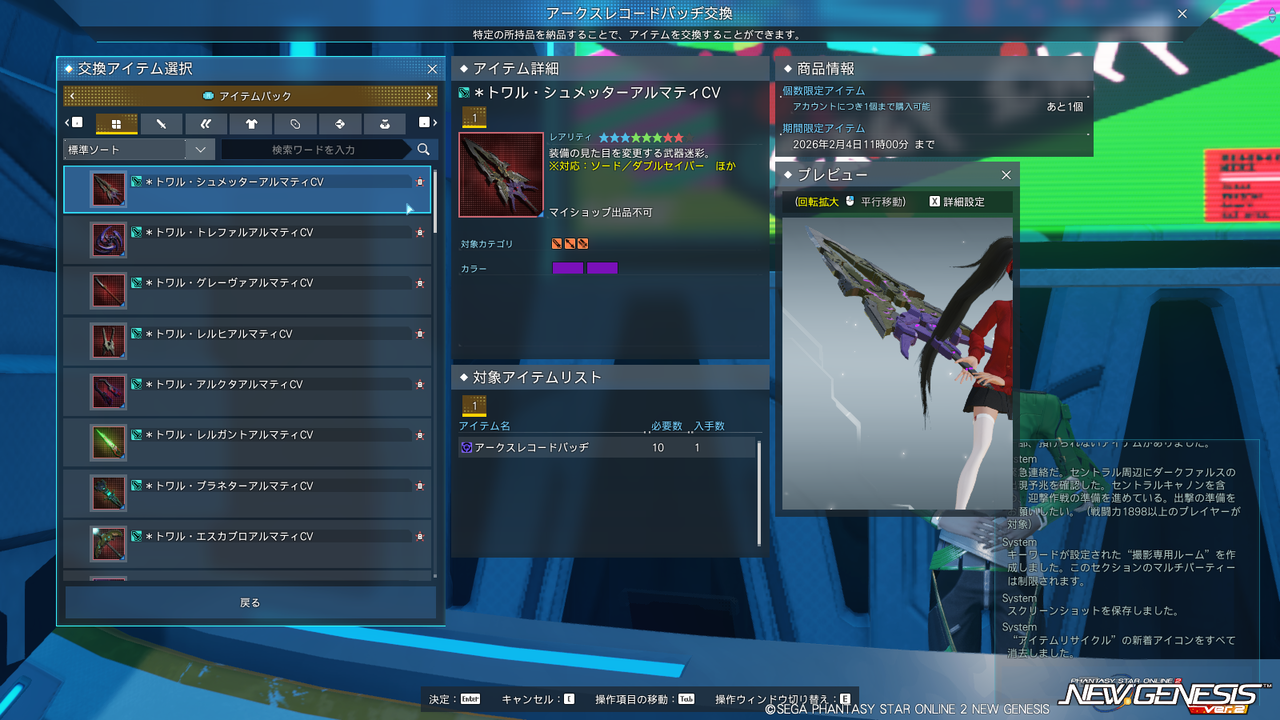This screenshot has width=1280, height=720.
Task: Select トワル・レルガントアルマティCV list row
Action: point(247,443)
